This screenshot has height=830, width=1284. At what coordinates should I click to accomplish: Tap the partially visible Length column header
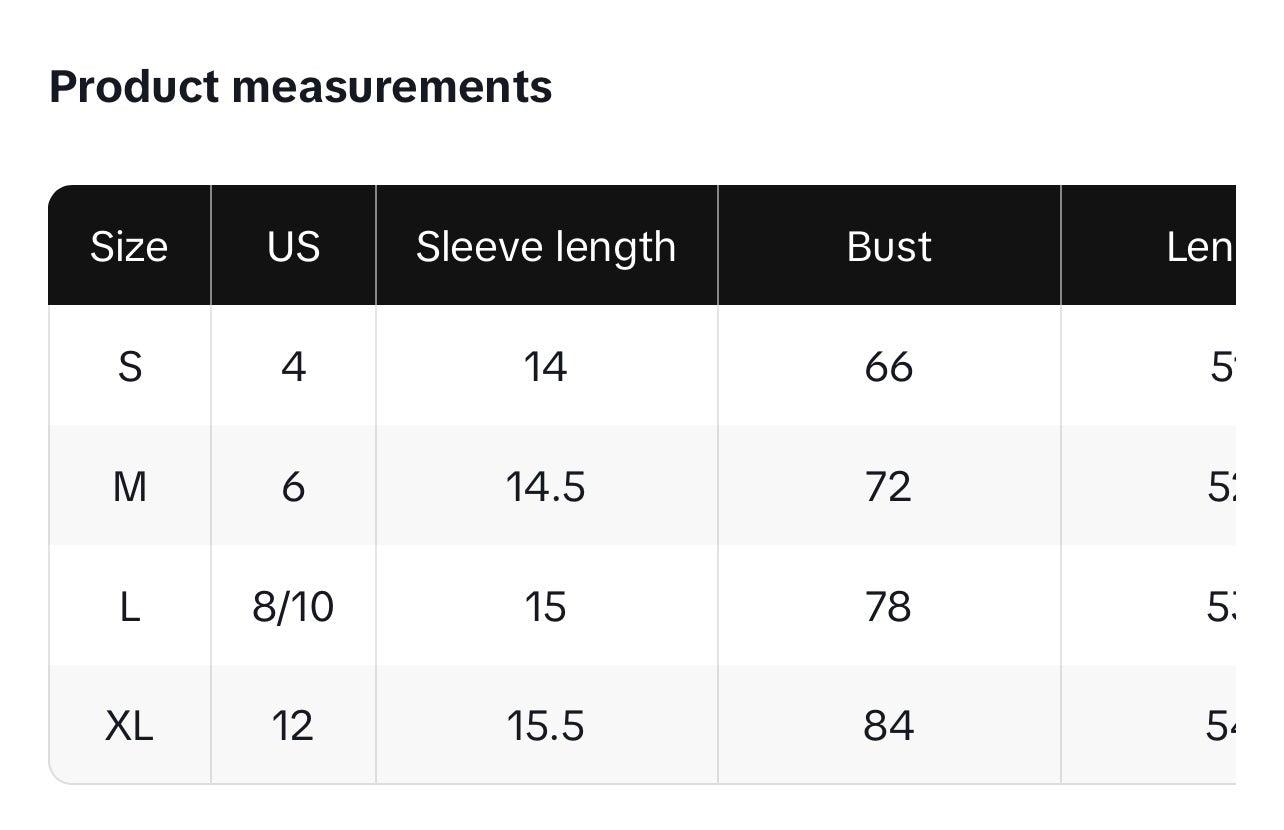1198,247
